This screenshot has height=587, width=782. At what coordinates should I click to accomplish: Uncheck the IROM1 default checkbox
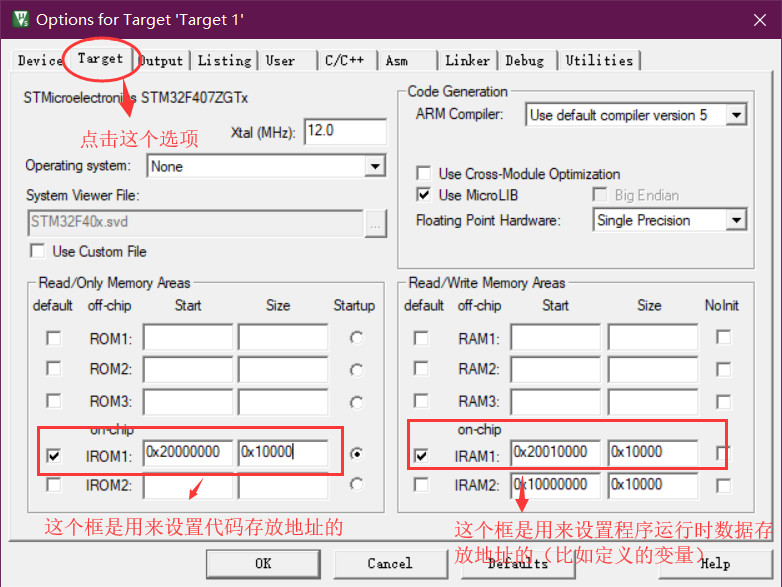point(53,455)
